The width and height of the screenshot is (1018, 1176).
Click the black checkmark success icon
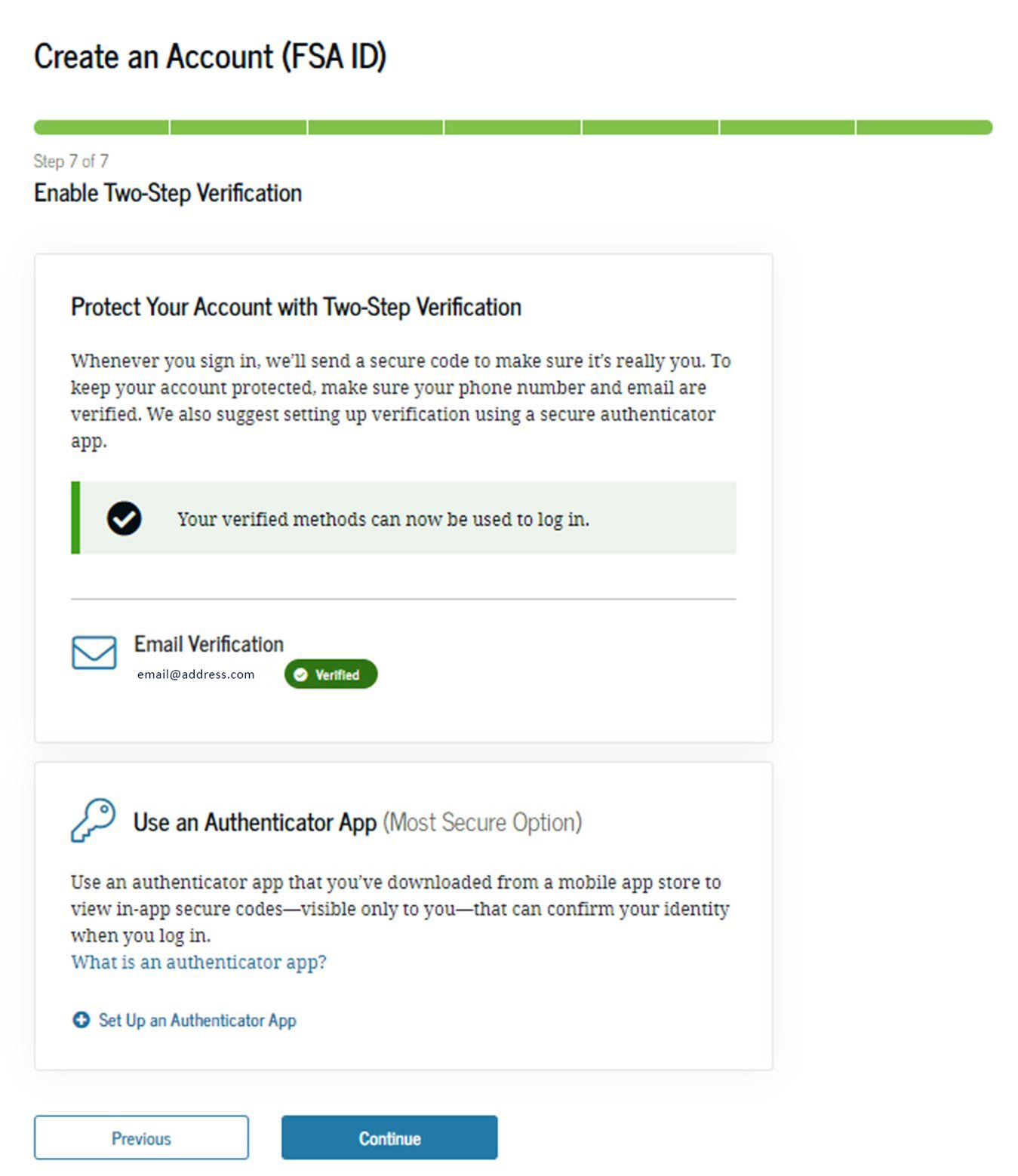[124, 518]
